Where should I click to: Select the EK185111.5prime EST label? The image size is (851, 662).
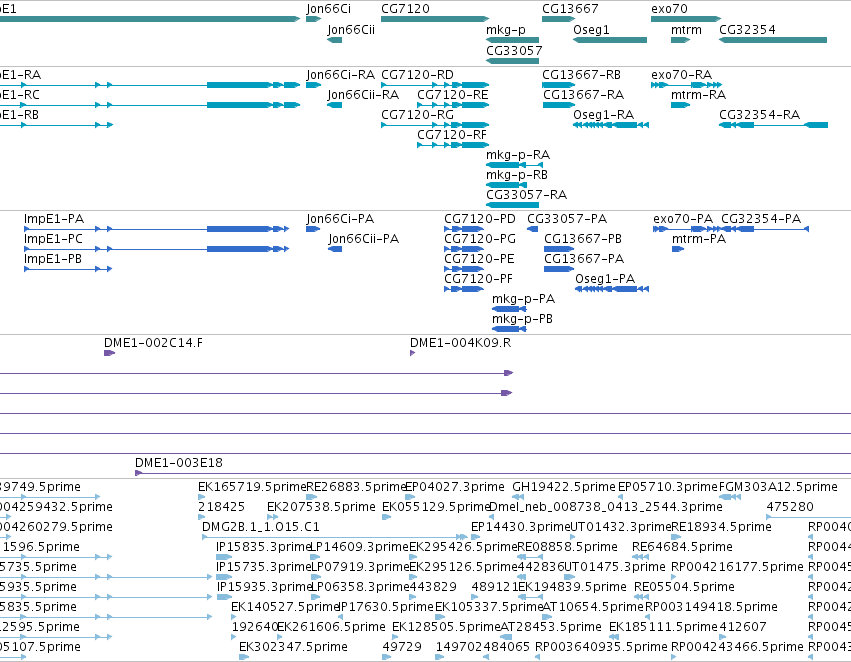pos(663,627)
